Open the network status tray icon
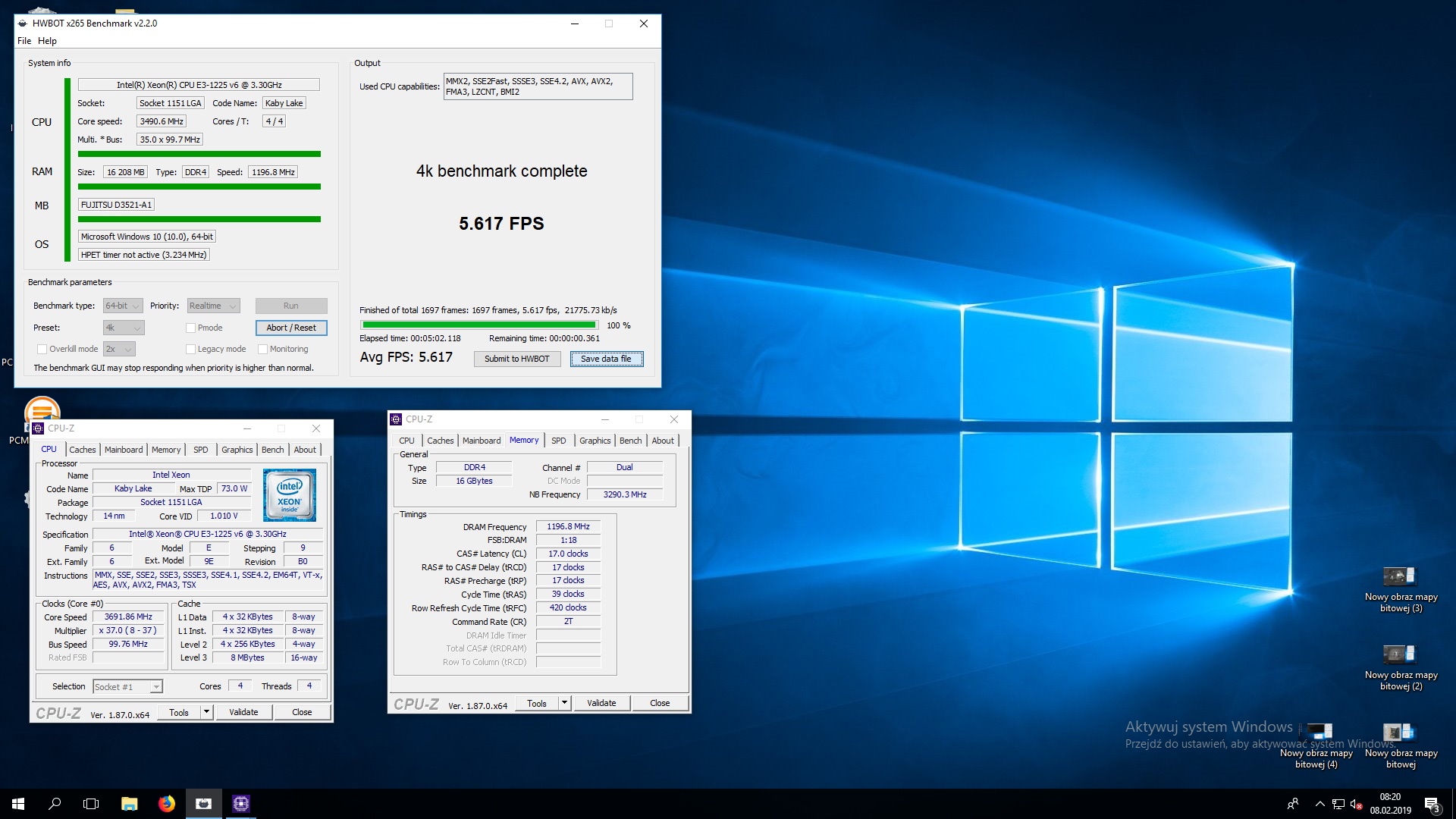The width and height of the screenshot is (1456, 819). coord(1338,804)
